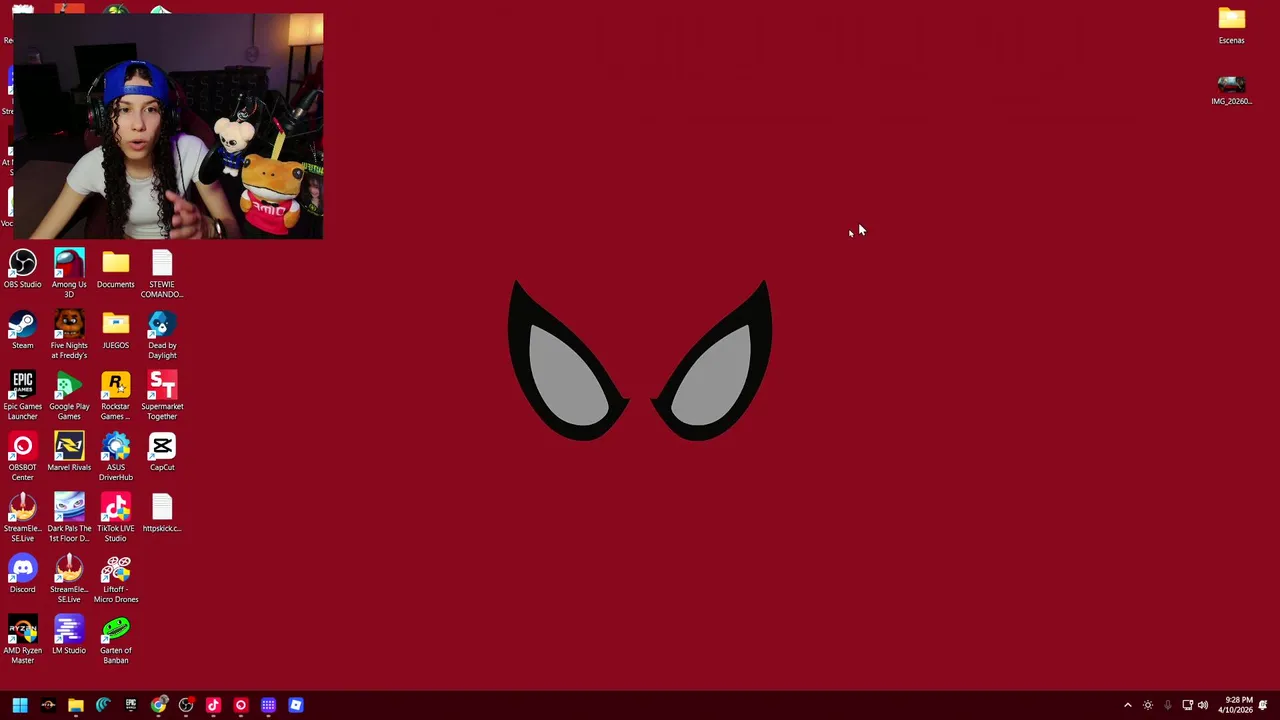This screenshot has height=720, width=1280.
Task: Open AMD Ryzen Master shortcut
Action: tap(22, 639)
